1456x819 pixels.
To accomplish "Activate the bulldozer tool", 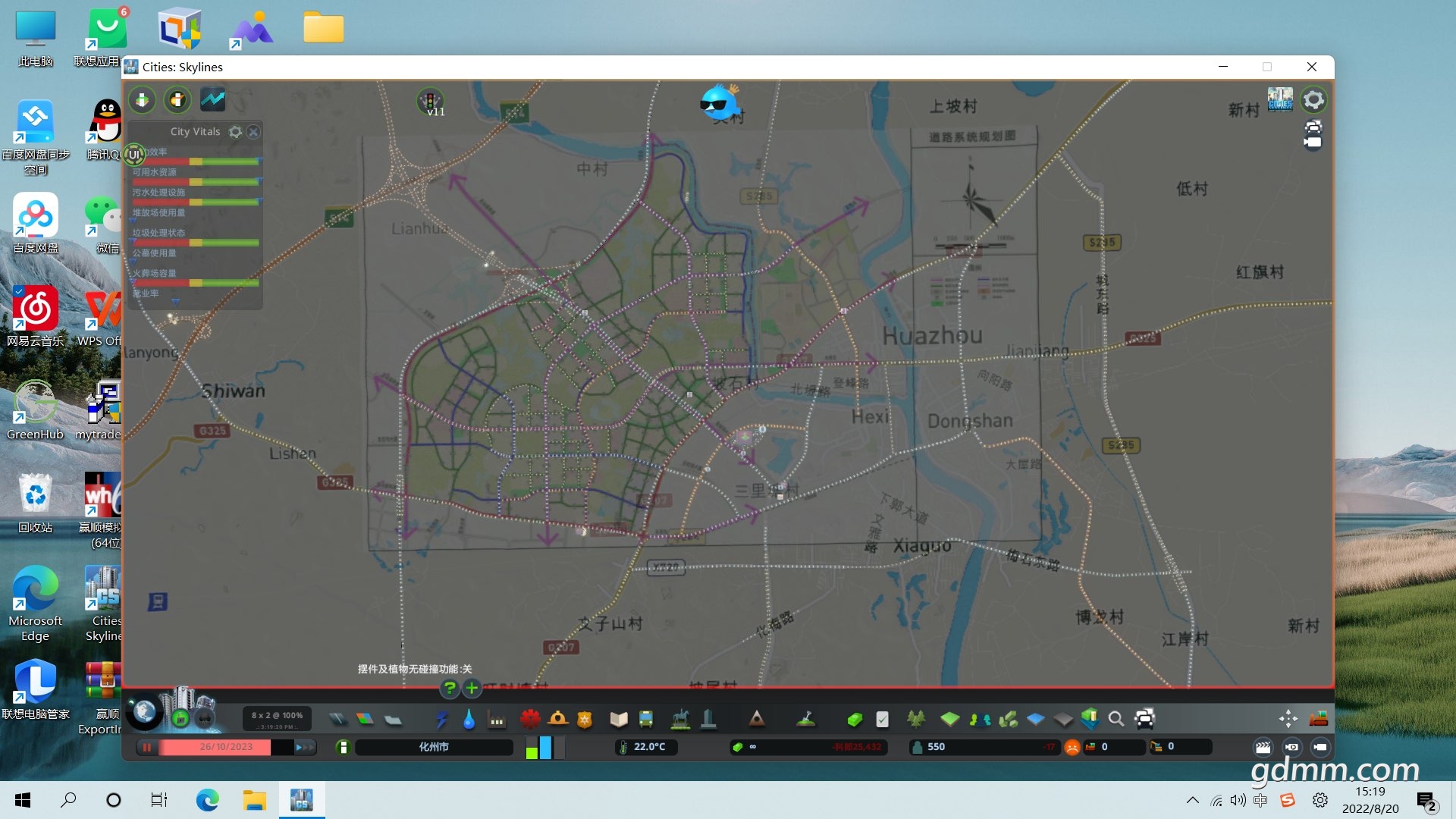I will 1319,719.
